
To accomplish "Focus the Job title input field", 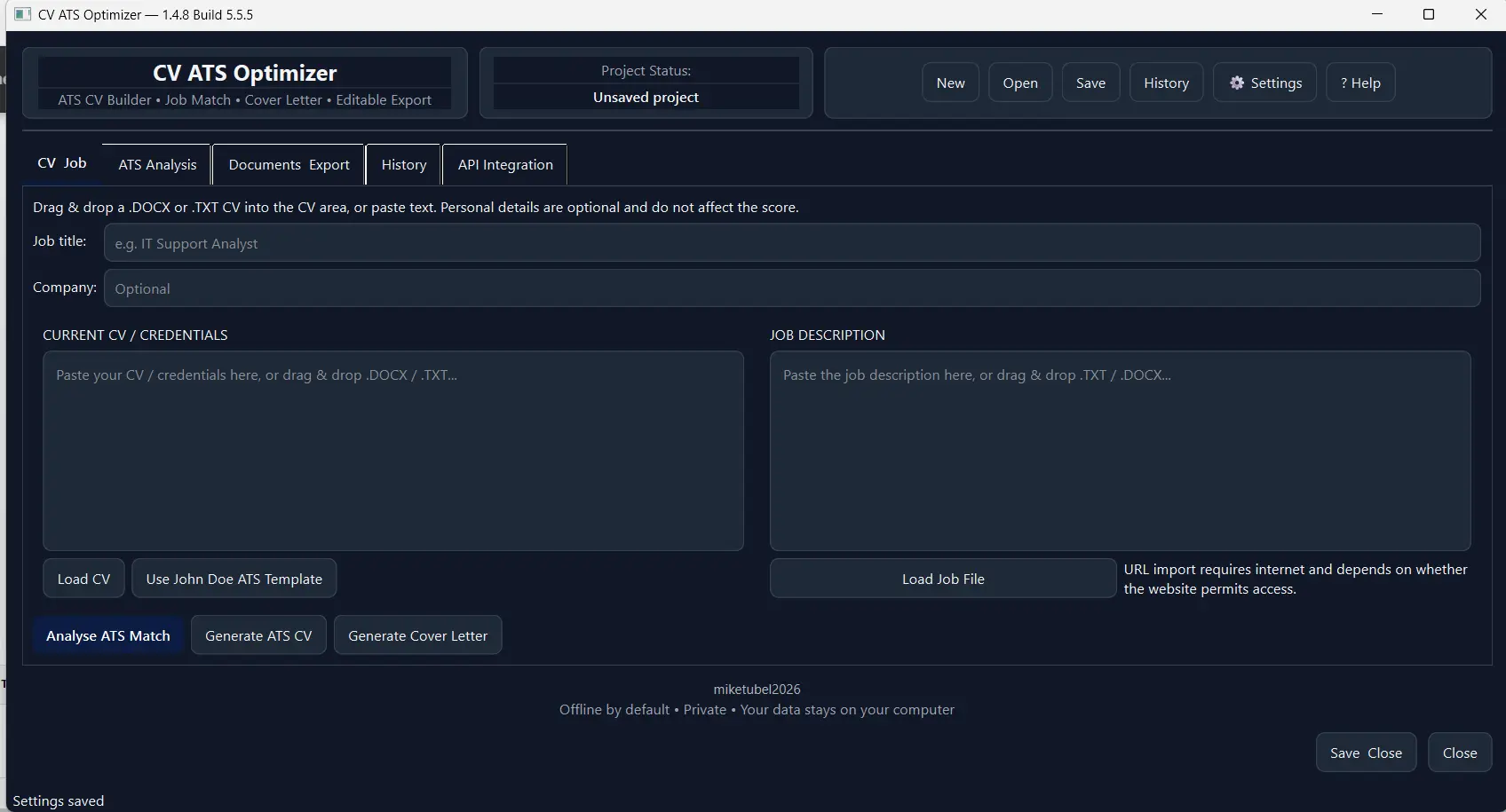I will (x=792, y=242).
